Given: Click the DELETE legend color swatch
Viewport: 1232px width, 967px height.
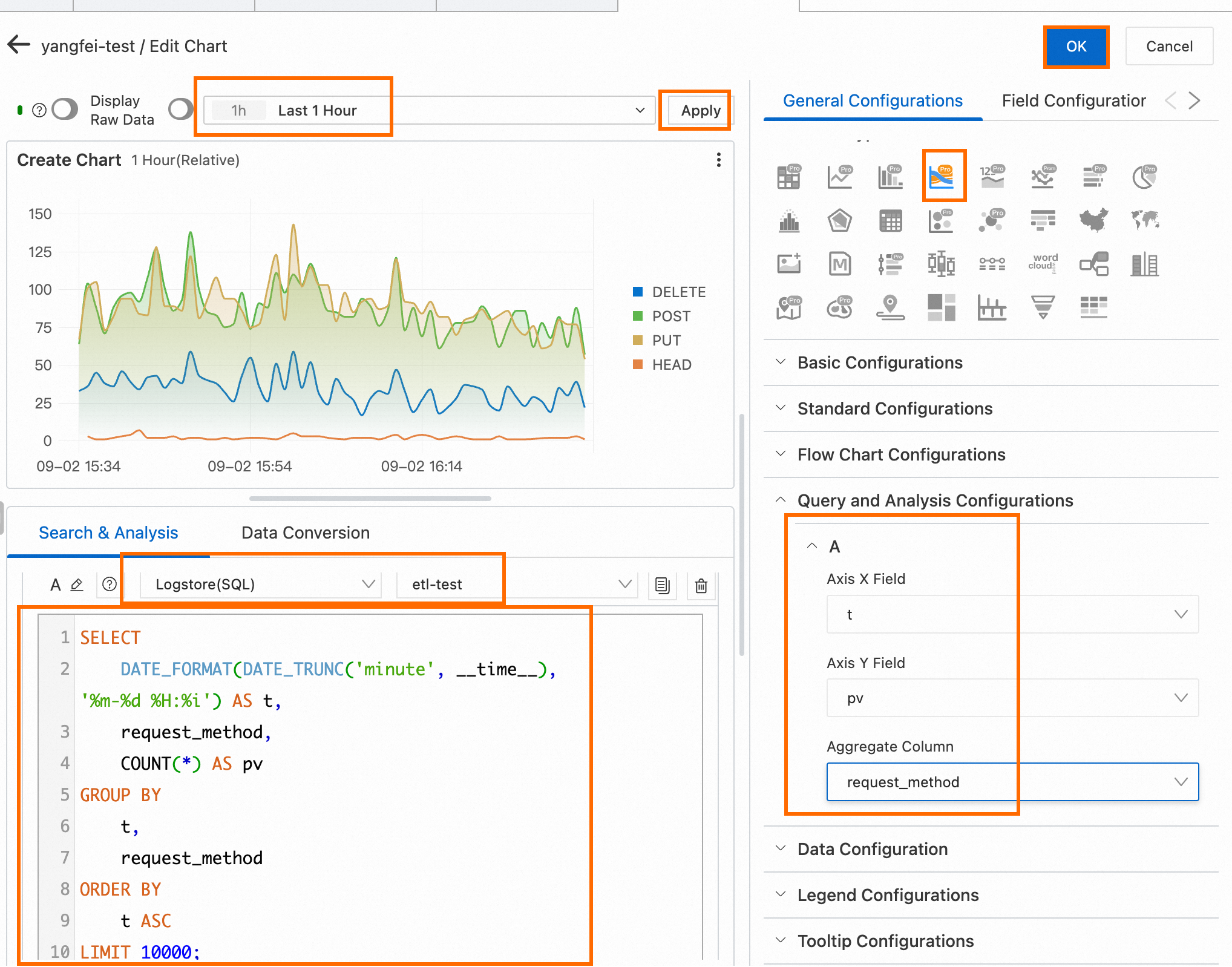Looking at the screenshot, I should click(637, 292).
